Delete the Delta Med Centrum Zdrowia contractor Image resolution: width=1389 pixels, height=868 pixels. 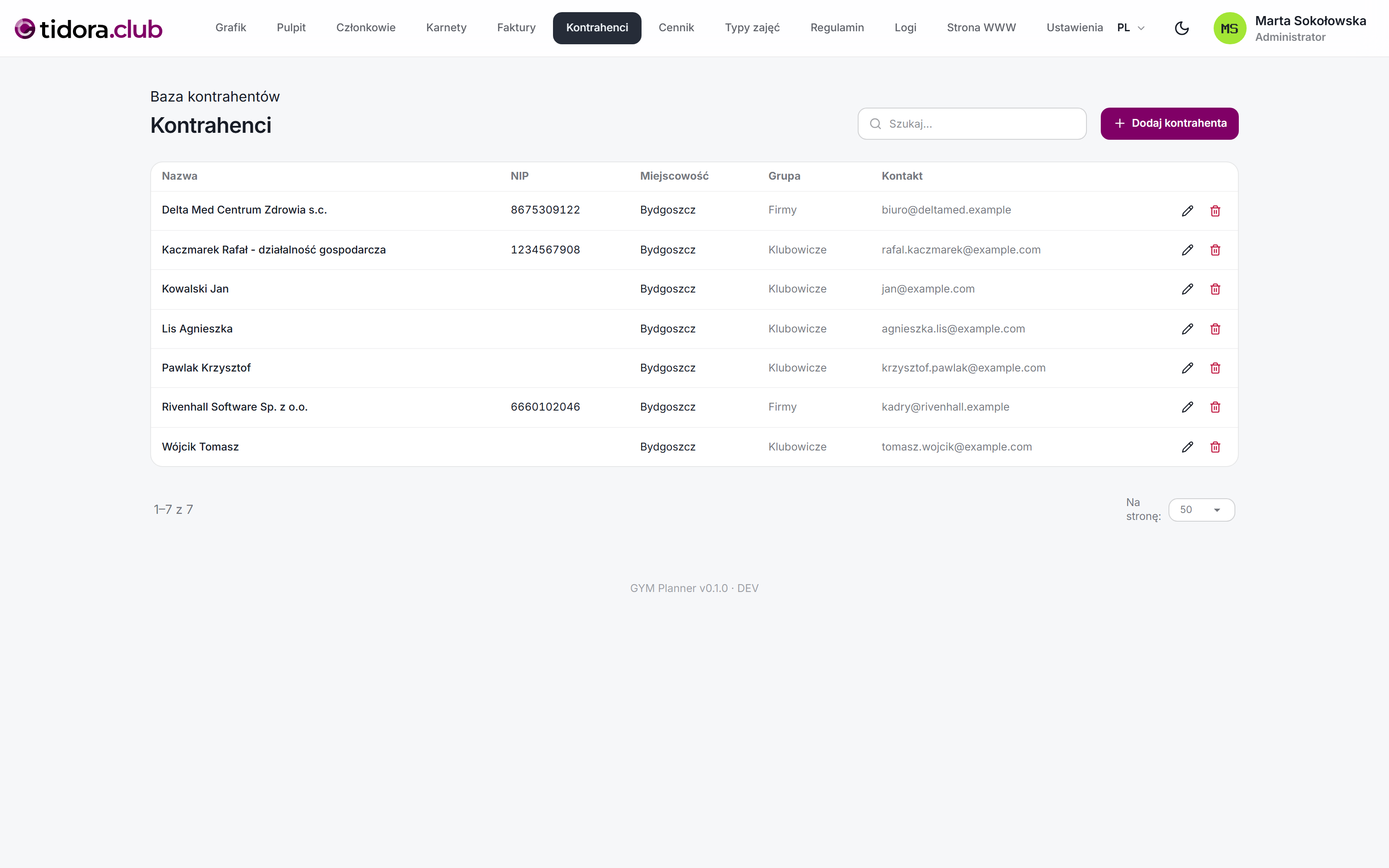tap(1215, 210)
